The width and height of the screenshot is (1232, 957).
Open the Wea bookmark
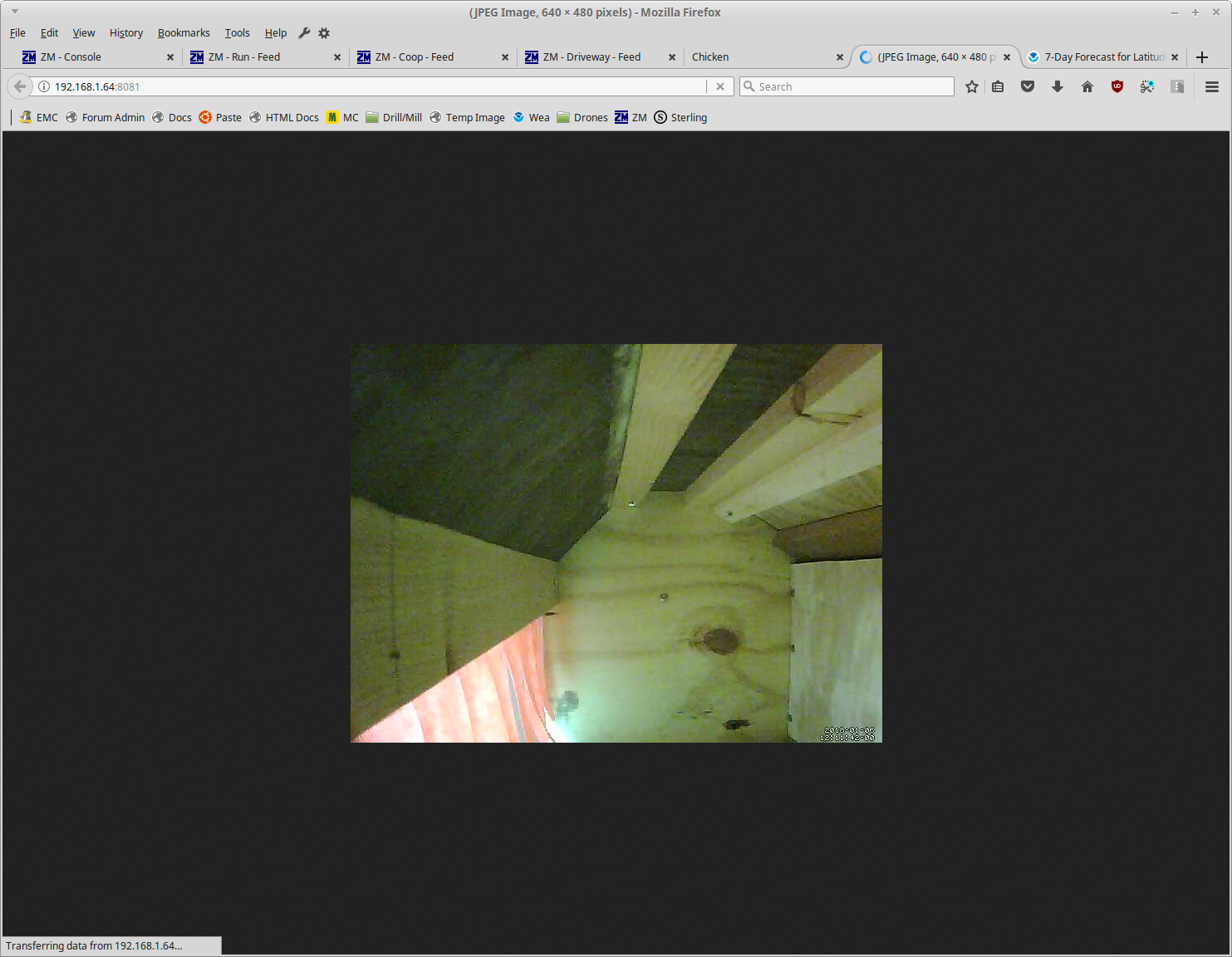[531, 117]
